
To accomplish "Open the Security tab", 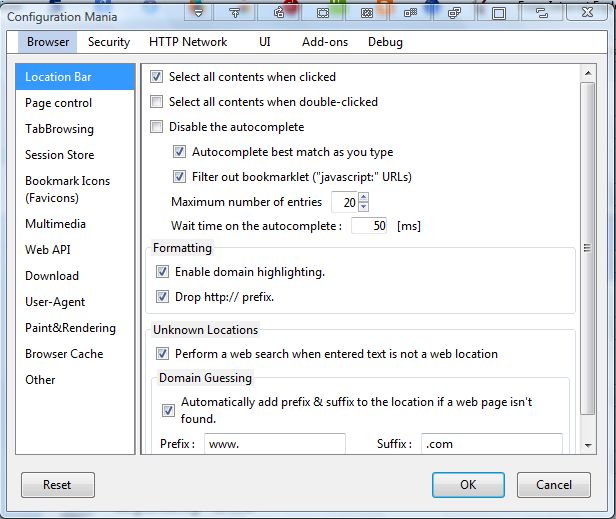I will click(109, 42).
